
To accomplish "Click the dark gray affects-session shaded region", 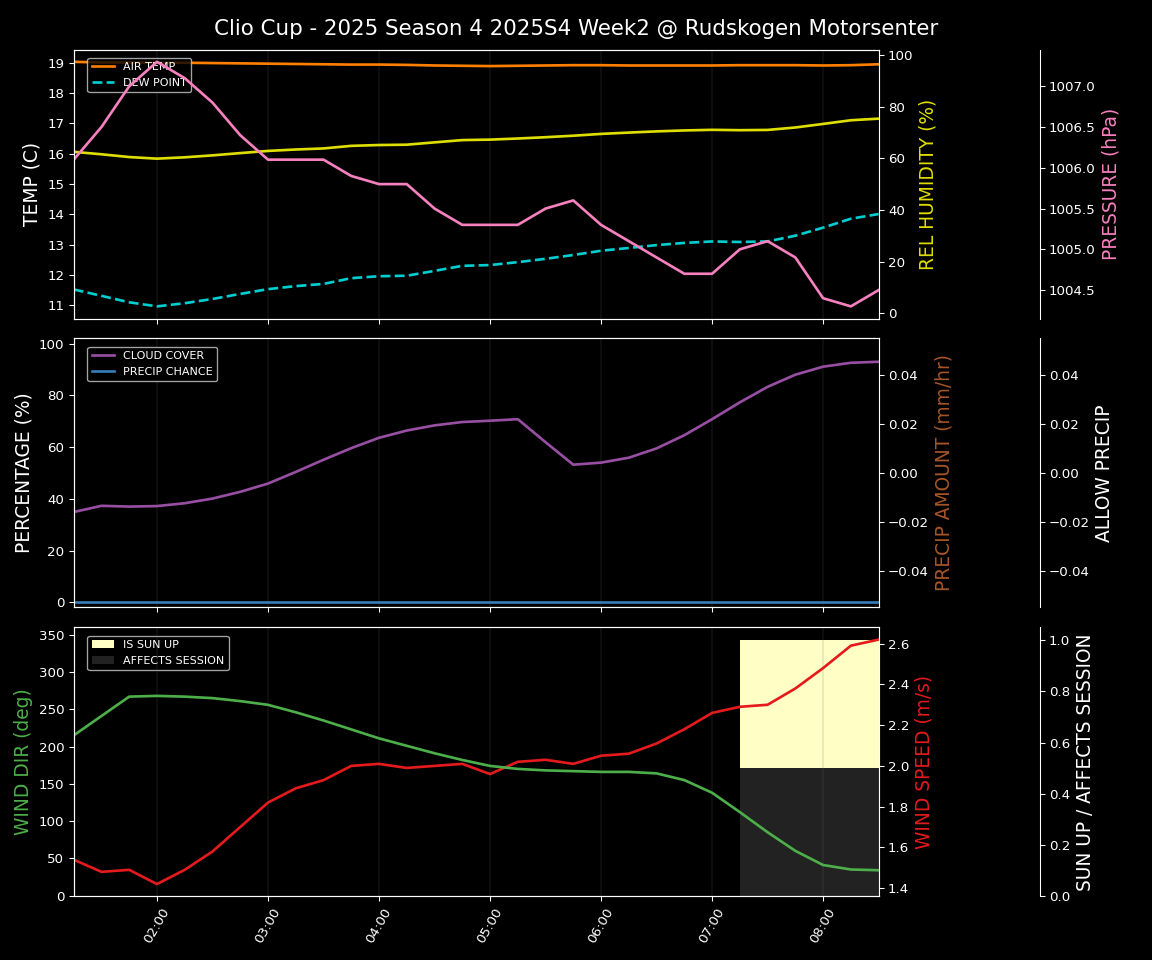I will [x=809, y=831].
